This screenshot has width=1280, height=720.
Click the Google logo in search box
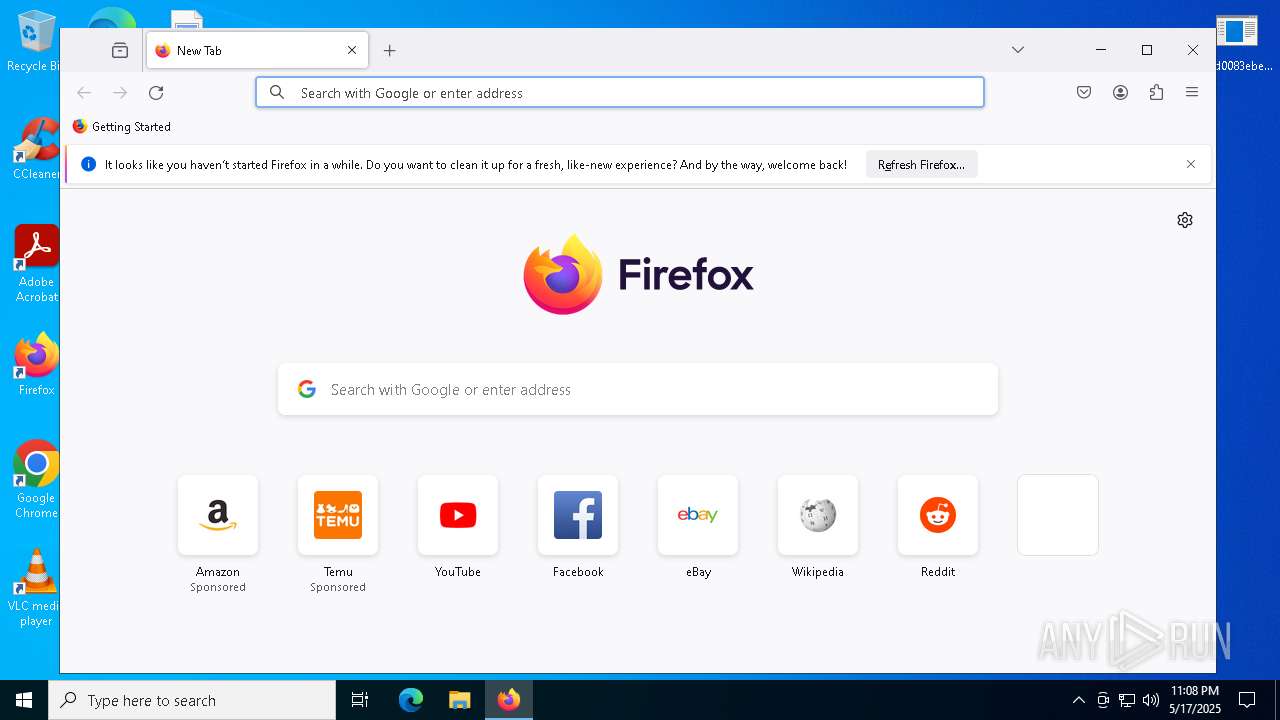coord(307,389)
